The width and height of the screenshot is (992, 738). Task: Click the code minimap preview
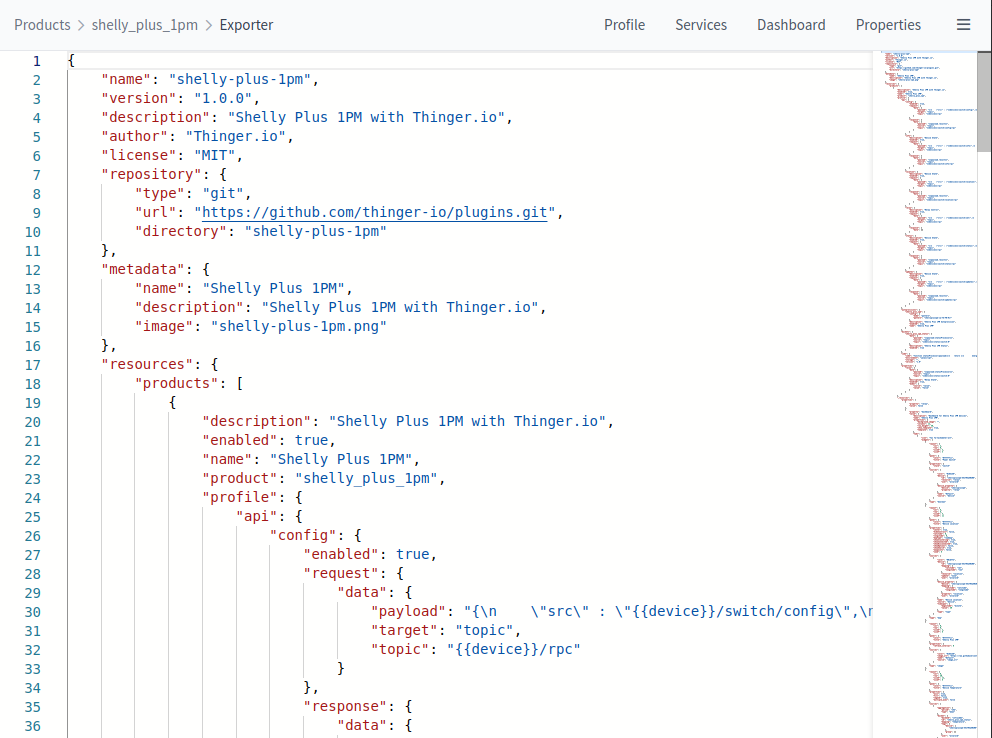coord(923,300)
